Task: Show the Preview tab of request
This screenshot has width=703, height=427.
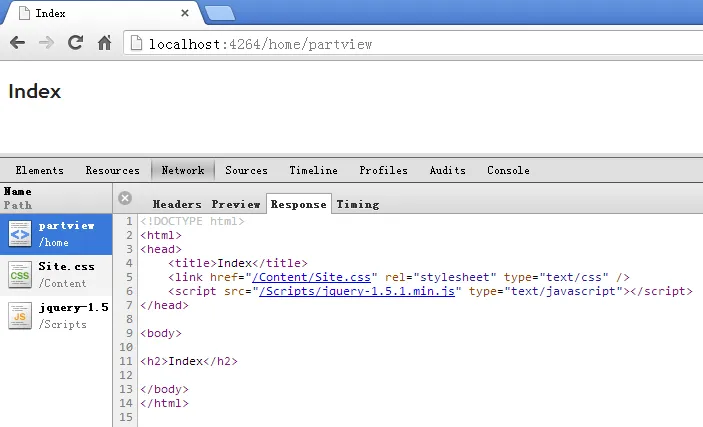Action: pyautogui.click(x=236, y=205)
